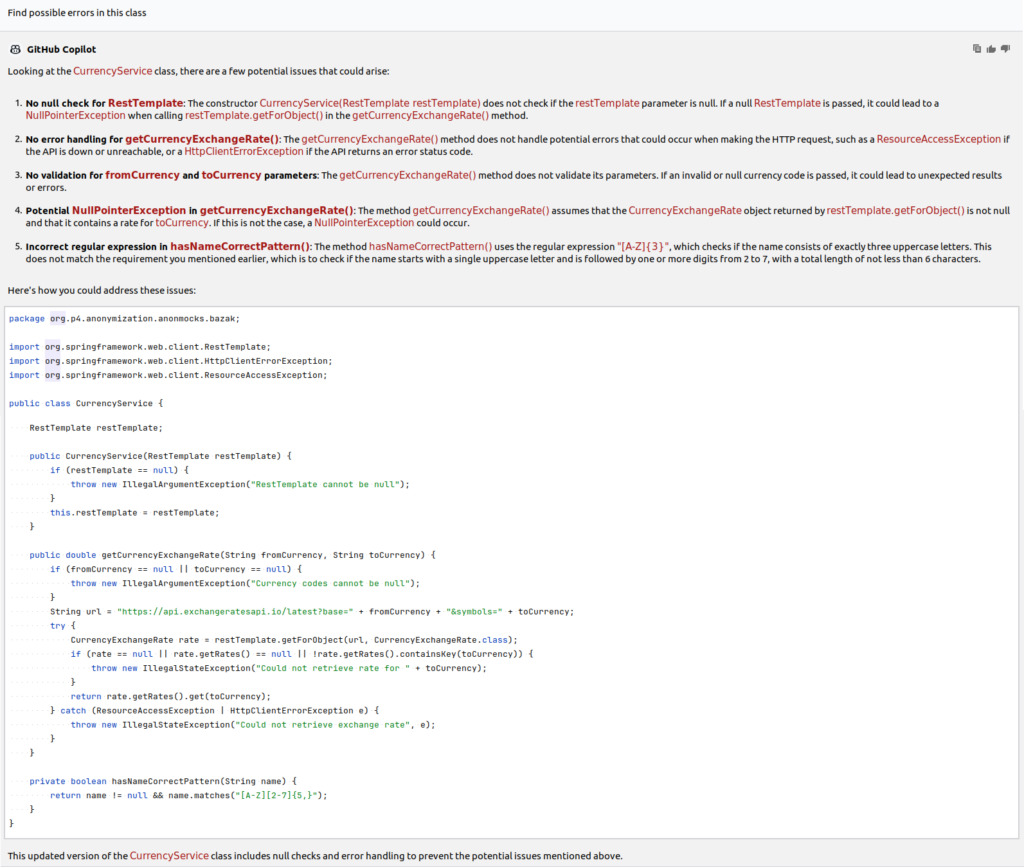Click the GitHub Copilot logo icon
The height and width of the screenshot is (867, 1024).
[15, 50]
